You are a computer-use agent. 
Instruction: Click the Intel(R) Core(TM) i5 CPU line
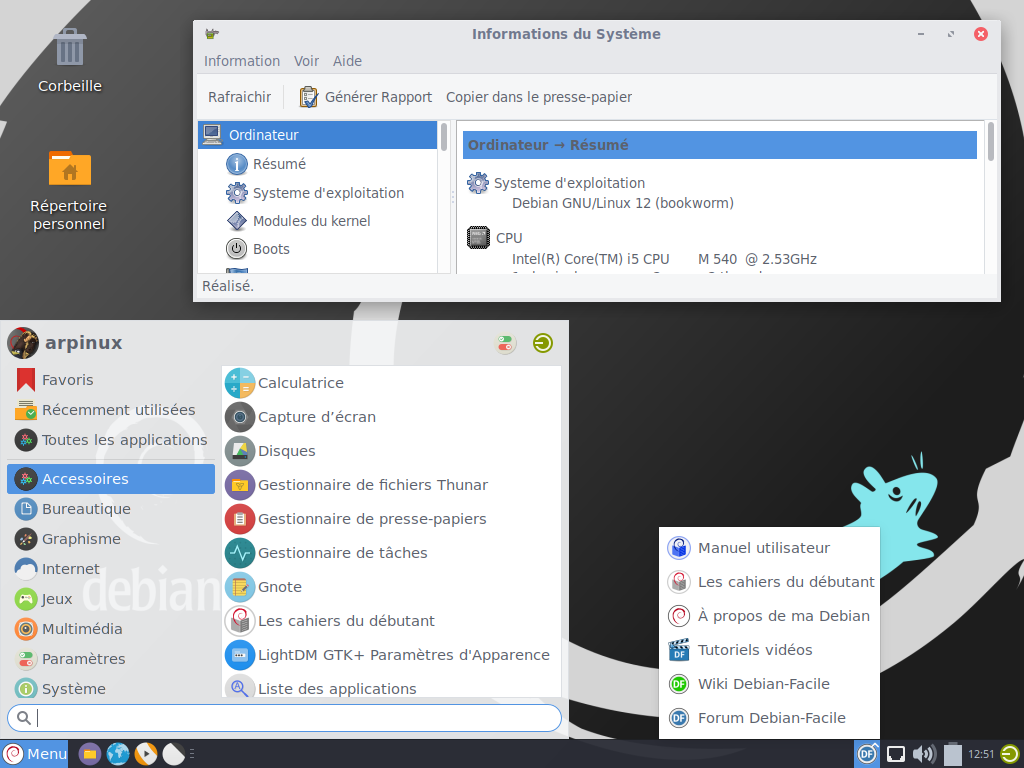pyautogui.click(x=664, y=259)
